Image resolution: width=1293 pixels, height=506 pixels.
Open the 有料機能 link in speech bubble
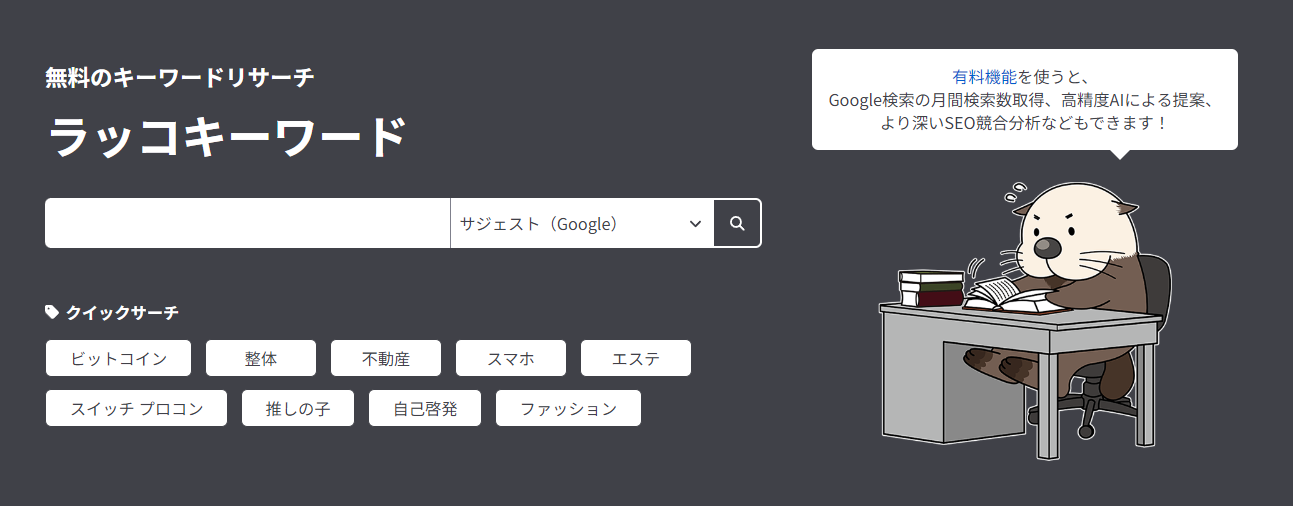[x=985, y=77]
